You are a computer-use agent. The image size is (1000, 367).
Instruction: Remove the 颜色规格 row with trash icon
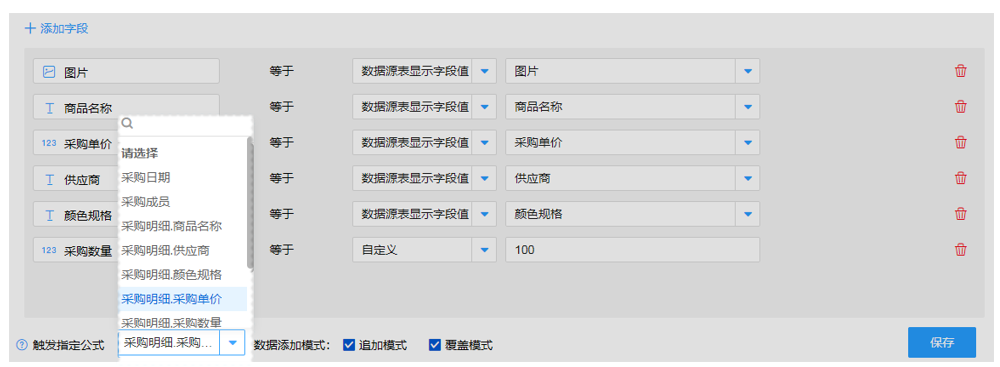point(960,214)
